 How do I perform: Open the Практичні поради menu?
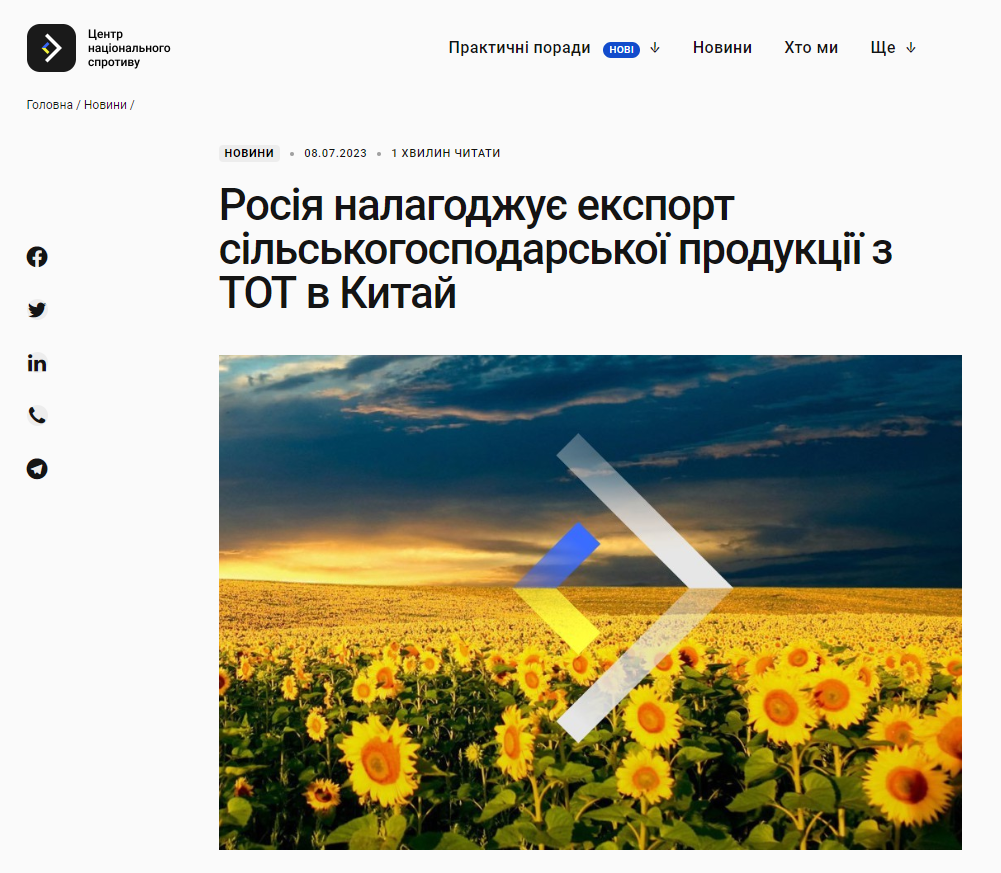pyautogui.click(x=519, y=48)
